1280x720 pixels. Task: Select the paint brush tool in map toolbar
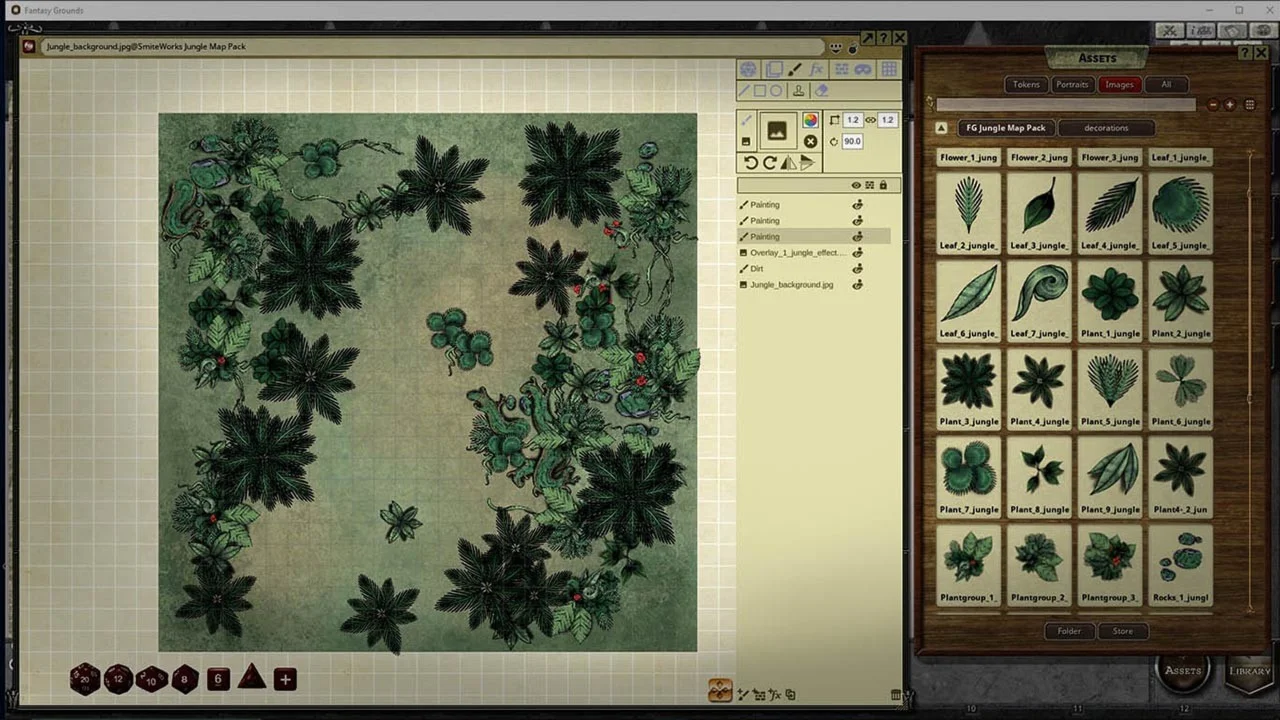click(795, 69)
